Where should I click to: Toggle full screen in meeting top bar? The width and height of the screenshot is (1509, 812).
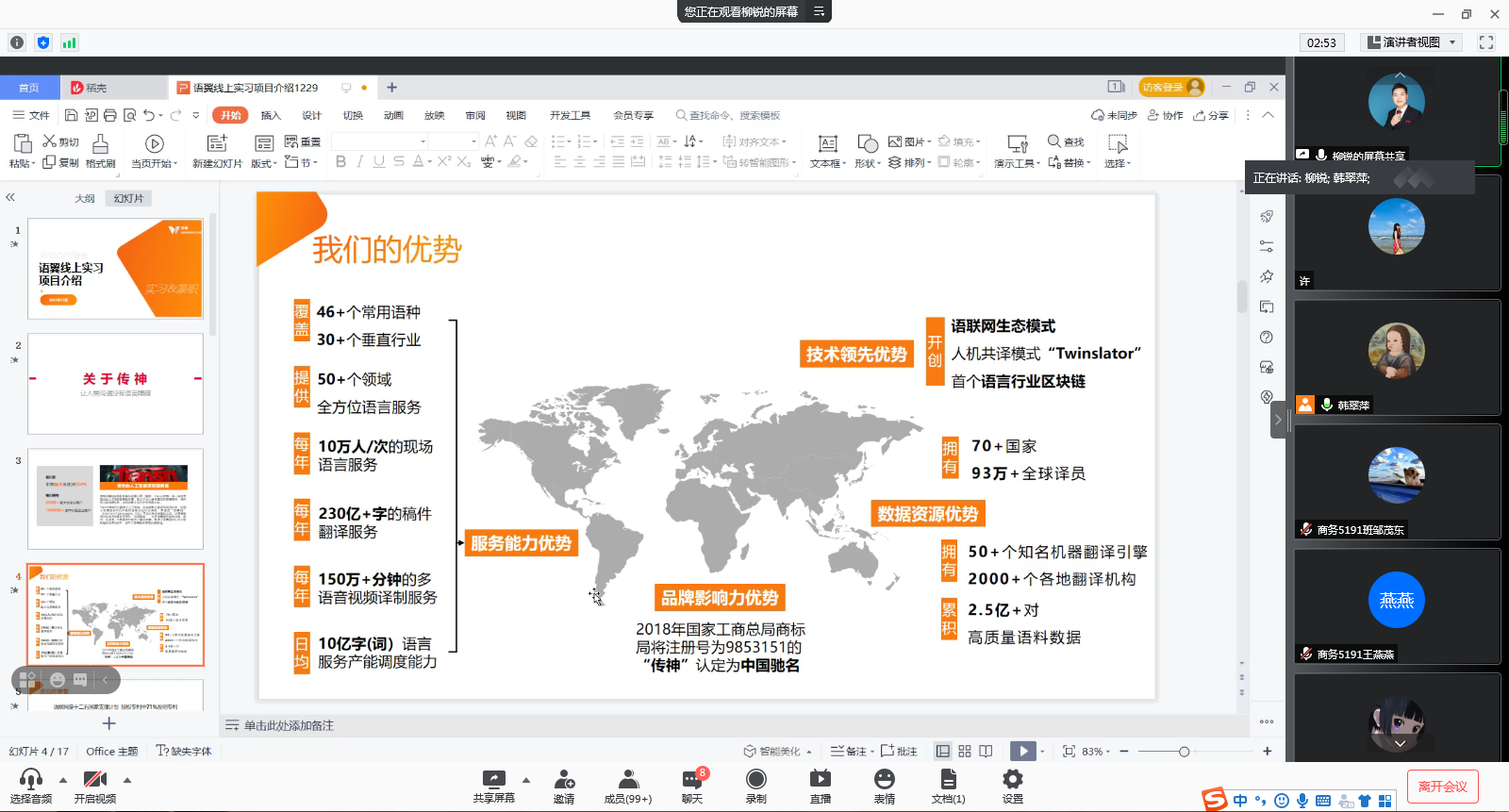click(1486, 42)
